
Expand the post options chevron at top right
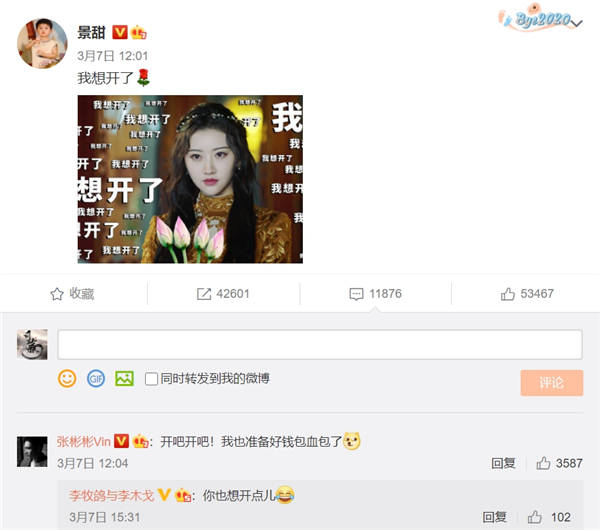(x=577, y=23)
